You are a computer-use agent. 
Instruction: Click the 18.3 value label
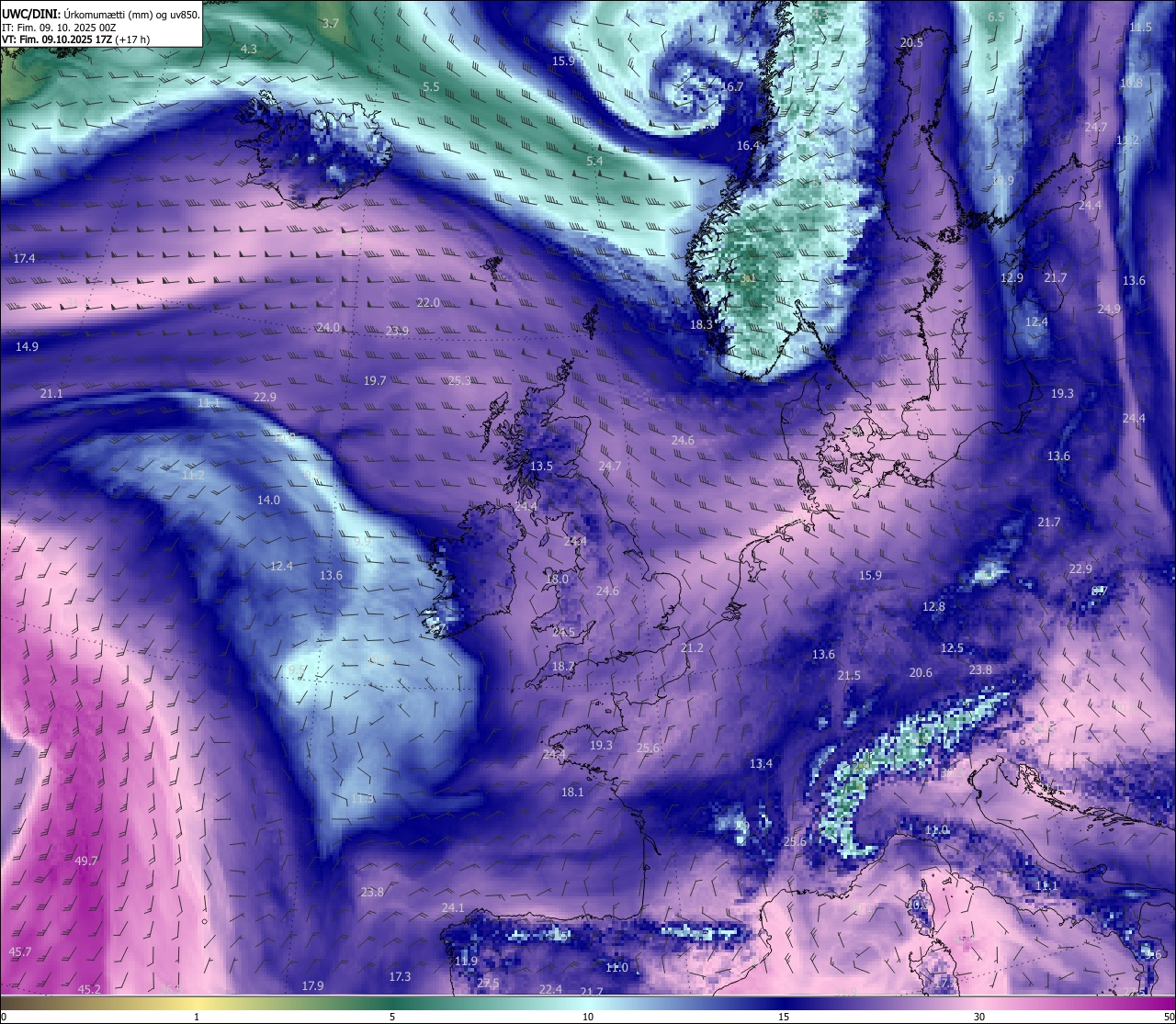(x=701, y=325)
